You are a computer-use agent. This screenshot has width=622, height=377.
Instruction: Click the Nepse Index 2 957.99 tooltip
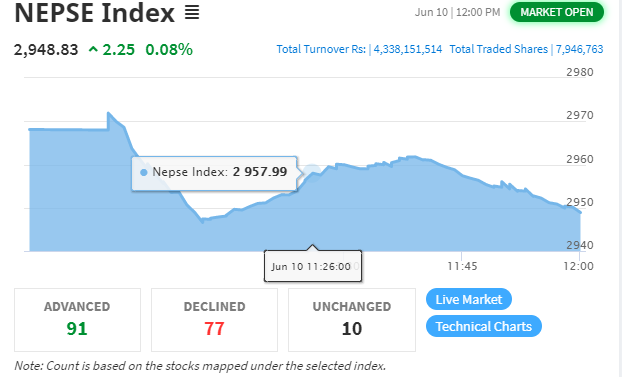click(214, 173)
